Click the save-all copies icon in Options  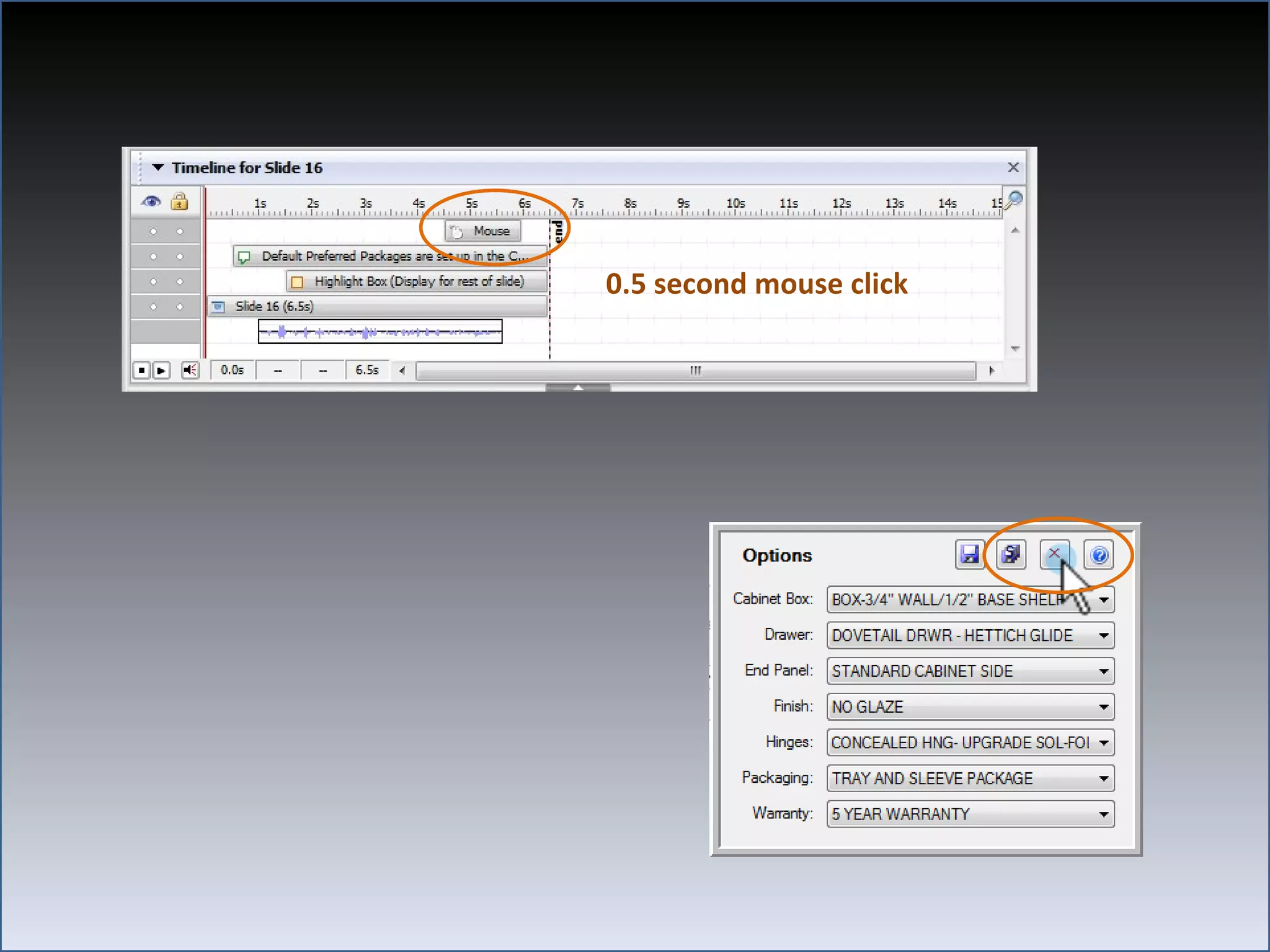pyautogui.click(x=1011, y=554)
